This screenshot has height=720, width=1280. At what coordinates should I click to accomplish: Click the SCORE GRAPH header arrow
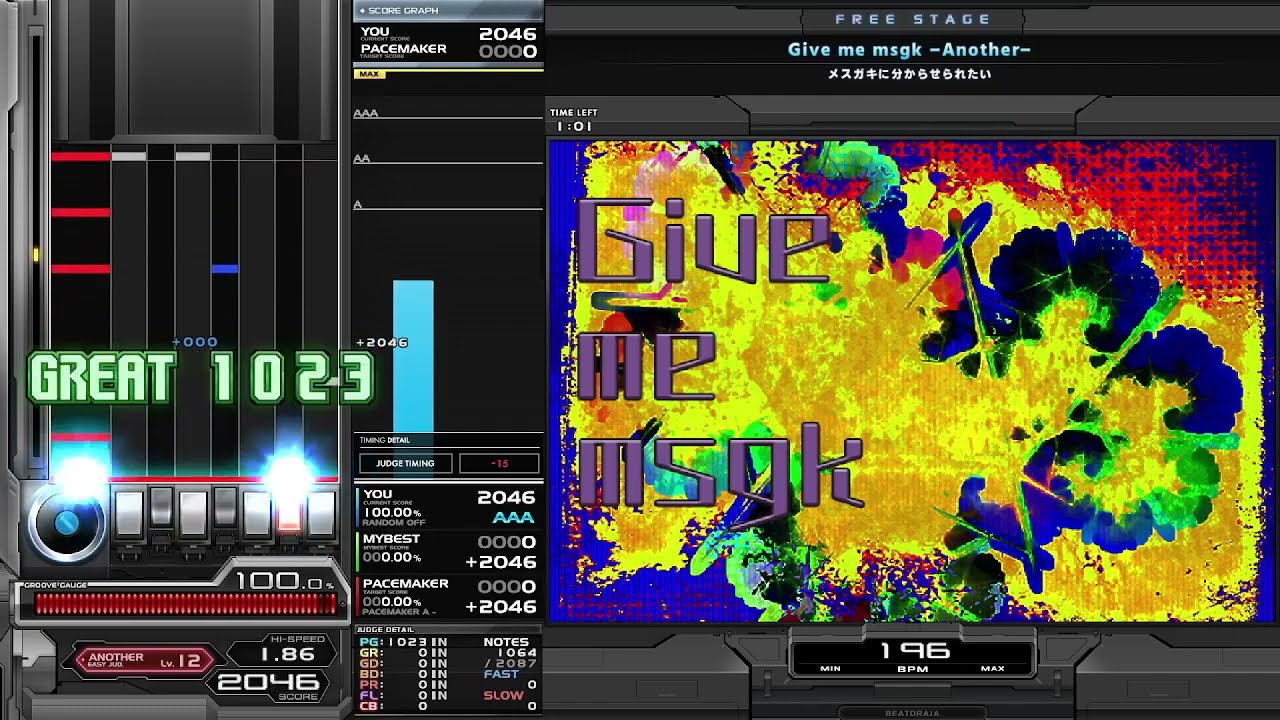(362, 11)
